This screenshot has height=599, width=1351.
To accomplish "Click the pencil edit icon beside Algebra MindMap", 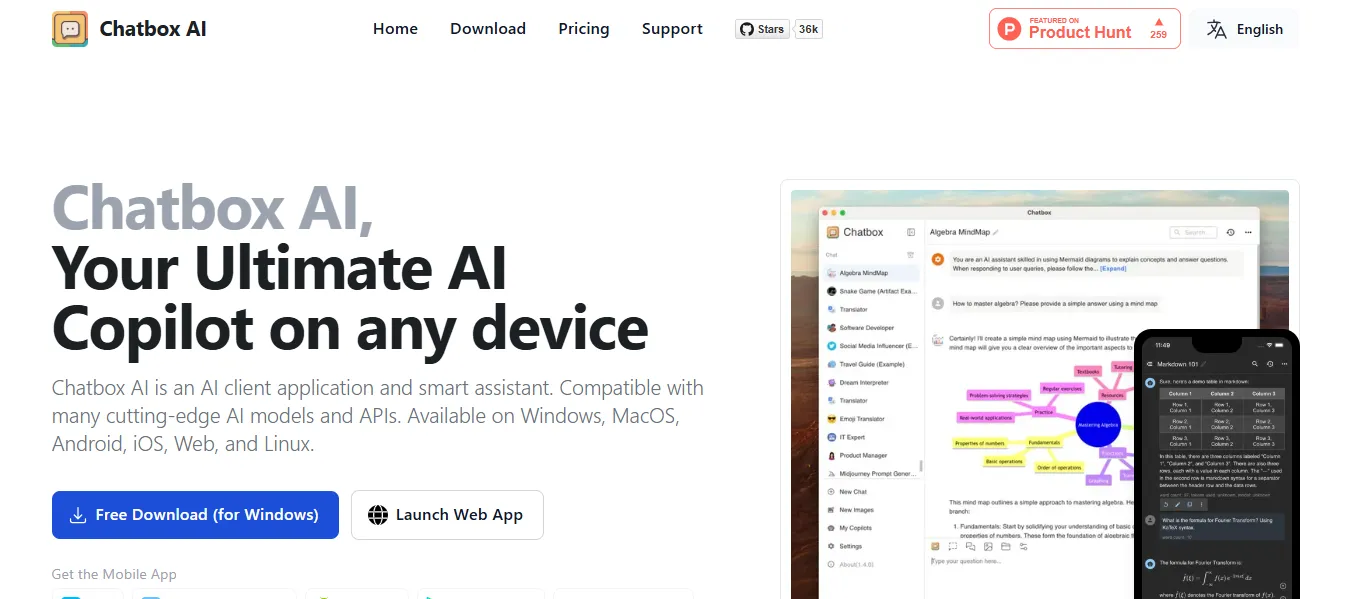I will (996, 232).
